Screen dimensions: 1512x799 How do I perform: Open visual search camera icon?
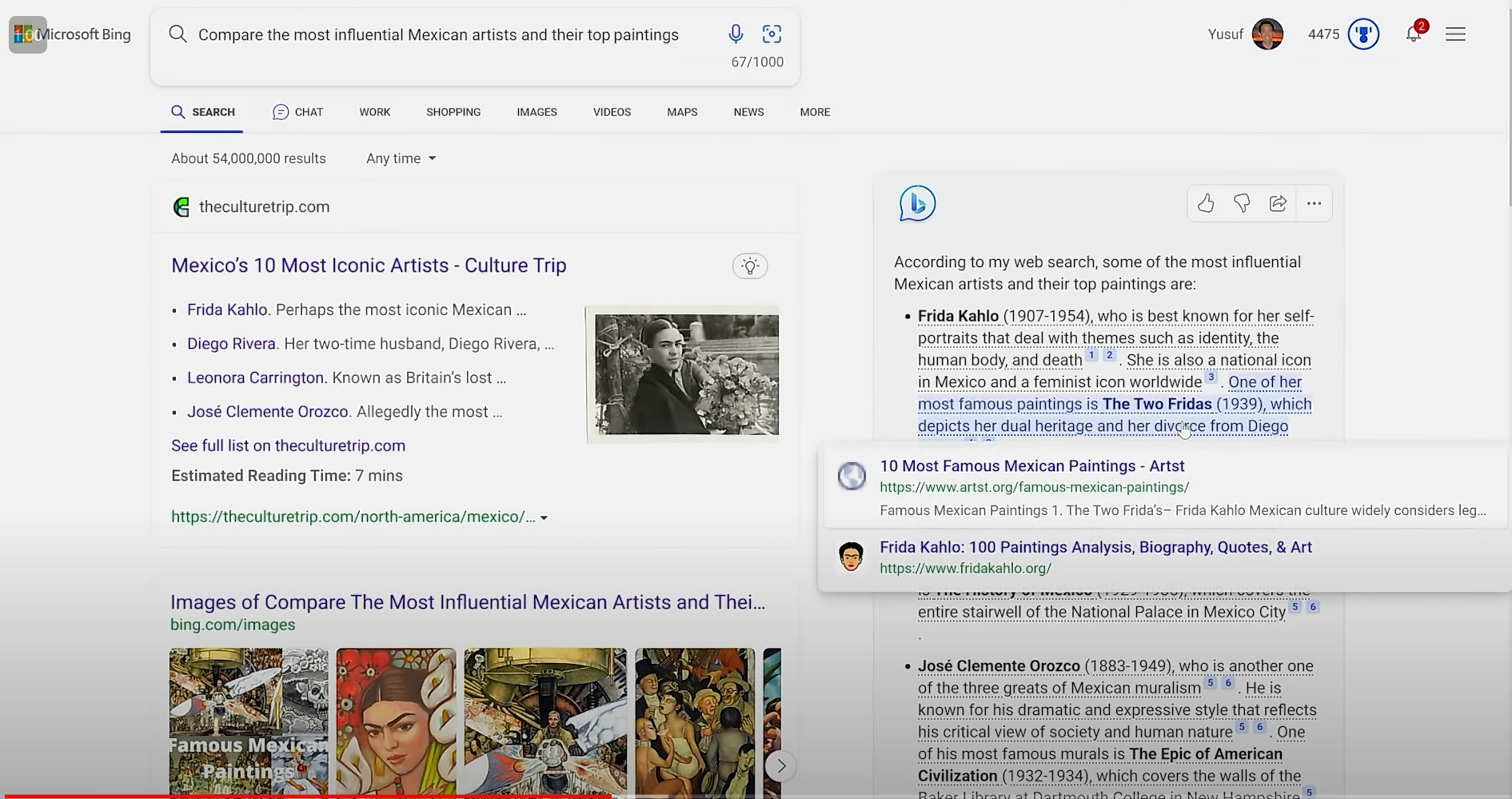(772, 34)
